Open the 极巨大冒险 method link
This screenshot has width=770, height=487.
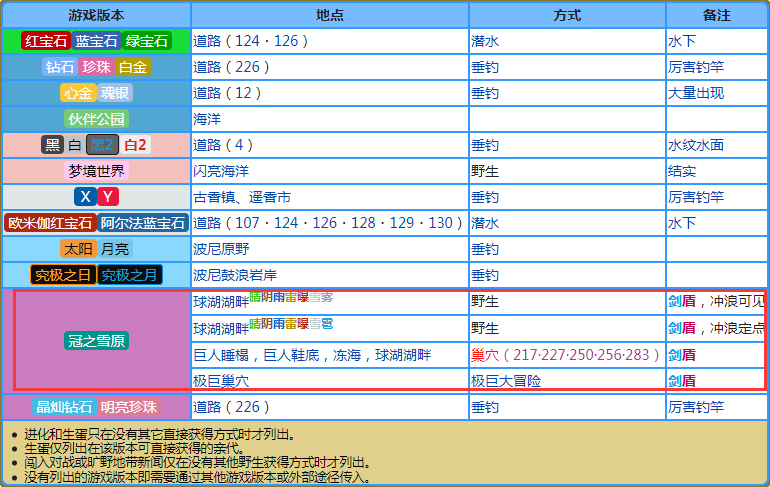pos(506,381)
